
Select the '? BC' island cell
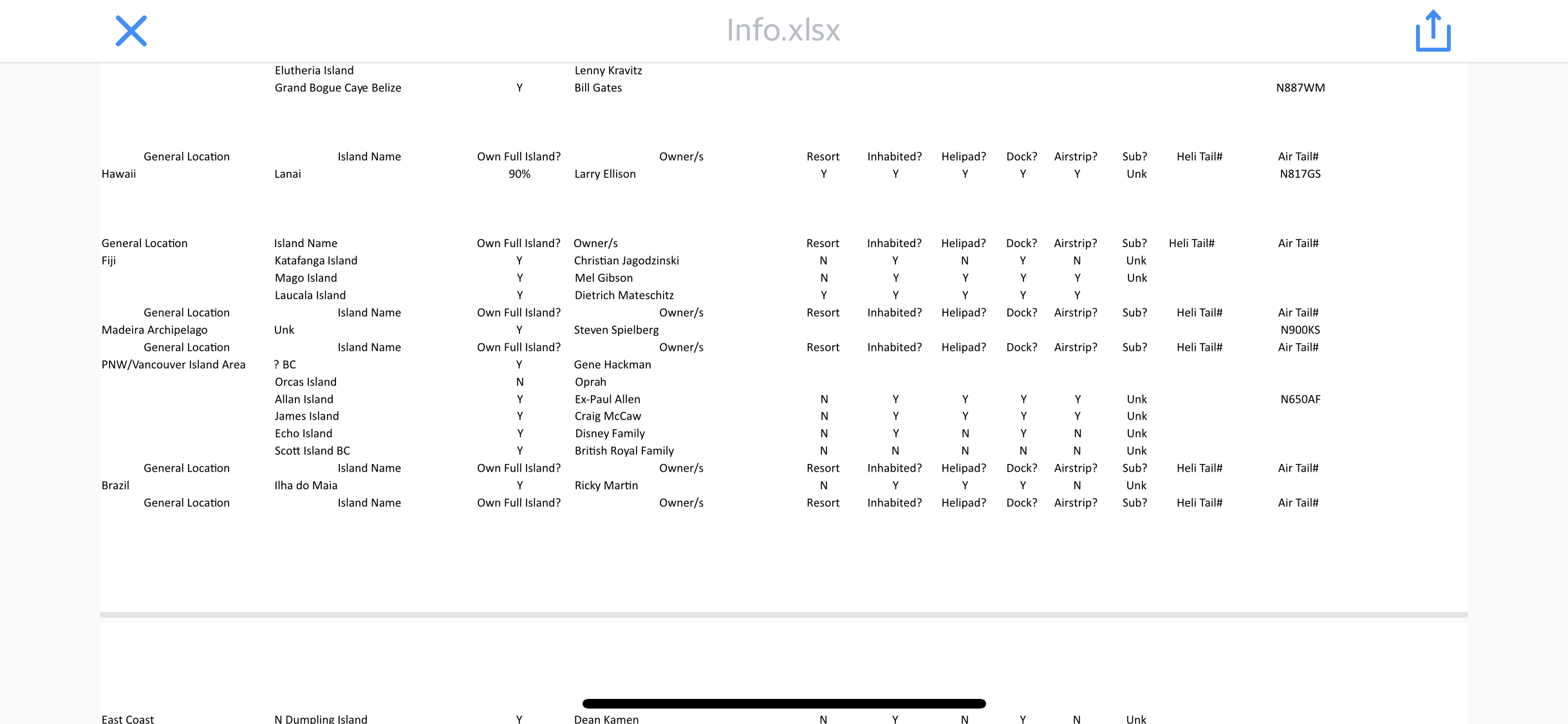(x=285, y=365)
